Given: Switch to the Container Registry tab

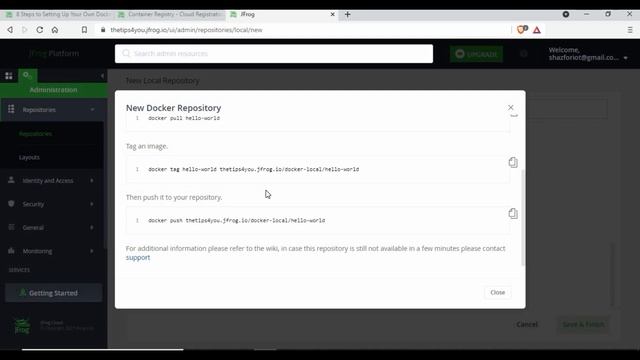Looking at the screenshot, I should (x=172, y=14).
